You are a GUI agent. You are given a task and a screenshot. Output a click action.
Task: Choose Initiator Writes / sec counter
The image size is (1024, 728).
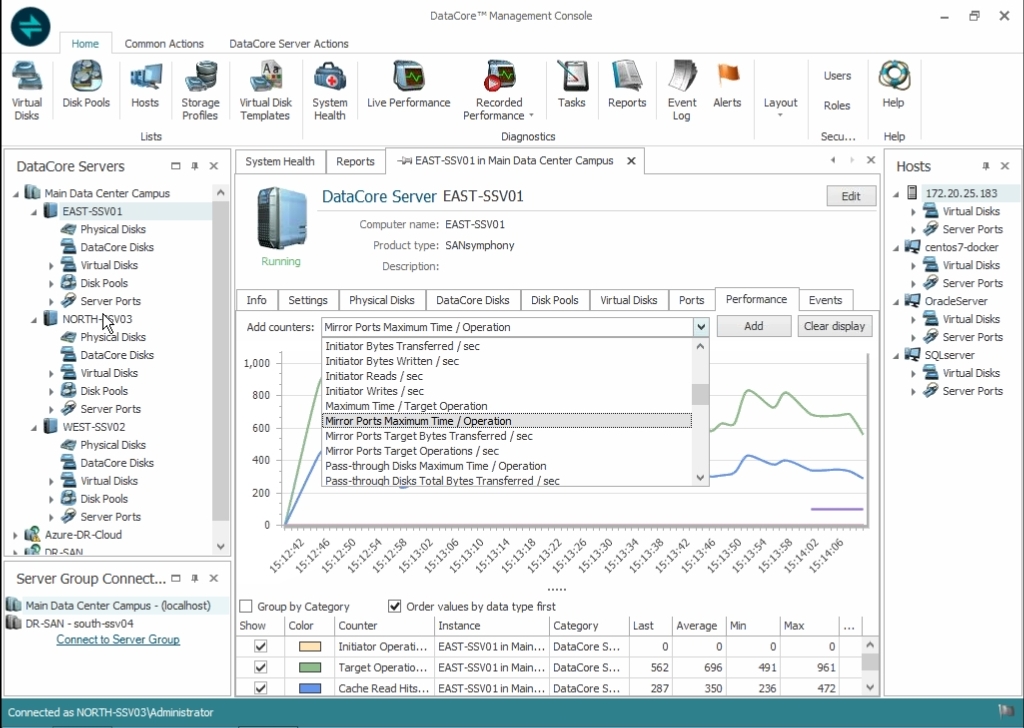507,391
